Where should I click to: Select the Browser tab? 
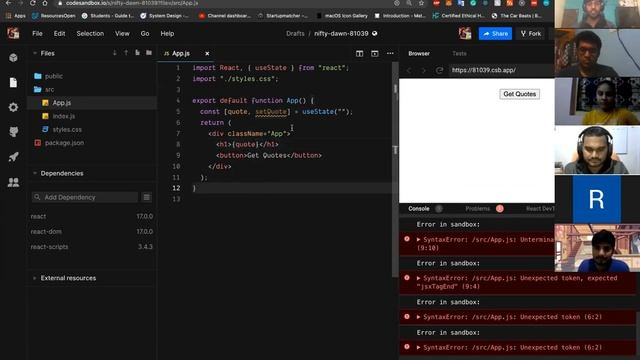point(419,53)
